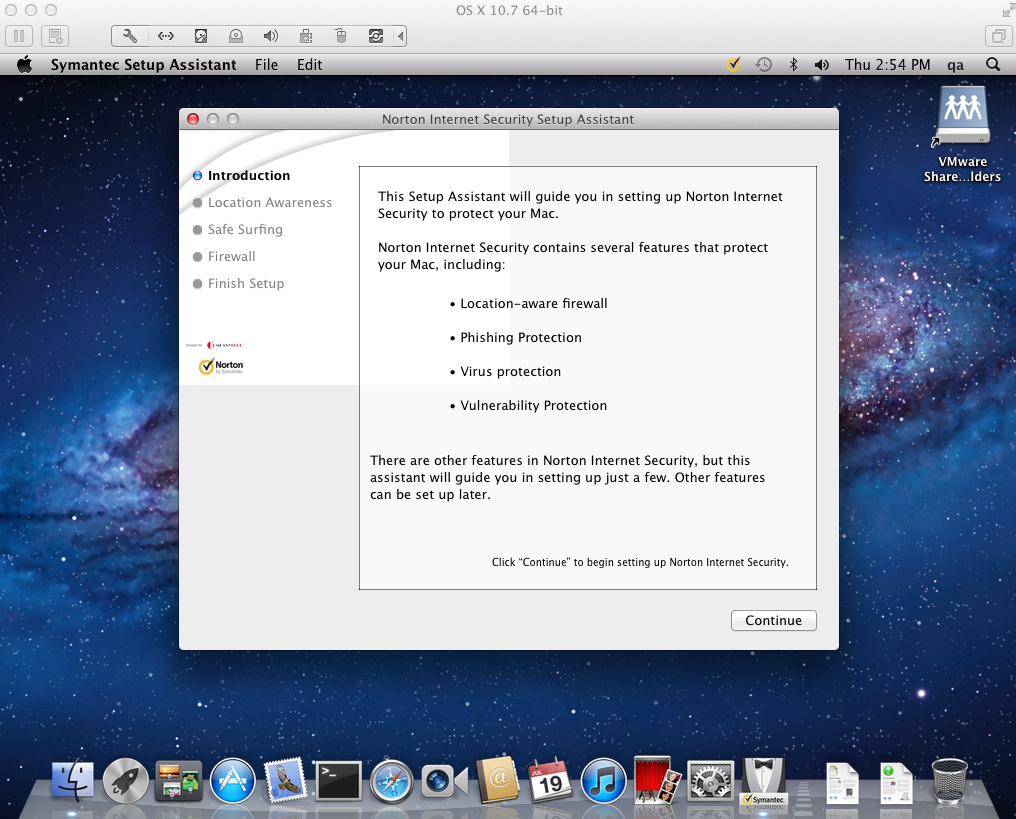Collapse the VMware device toolbar arrow
Screen dimensions: 1016x819
click(x=401, y=36)
